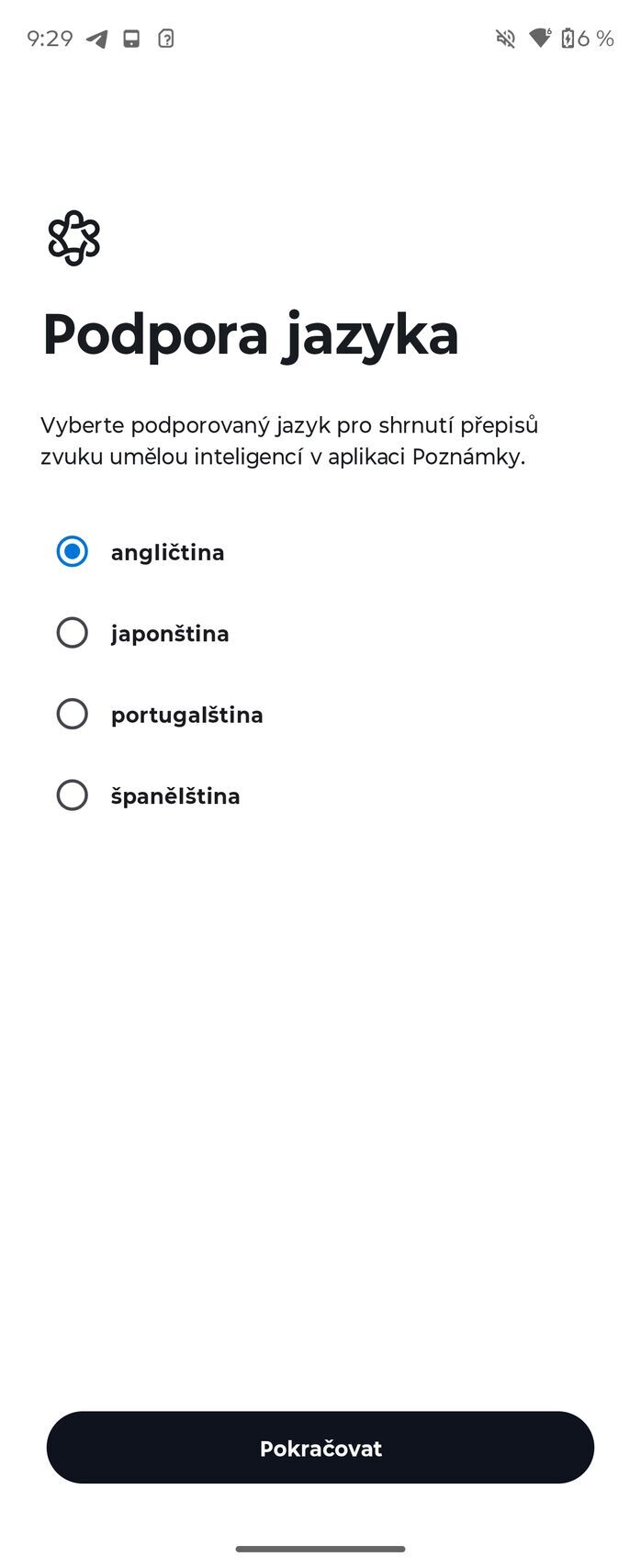The image size is (641, 1568).
Task: Select the španělština radio button
Action: click(73, 795)
